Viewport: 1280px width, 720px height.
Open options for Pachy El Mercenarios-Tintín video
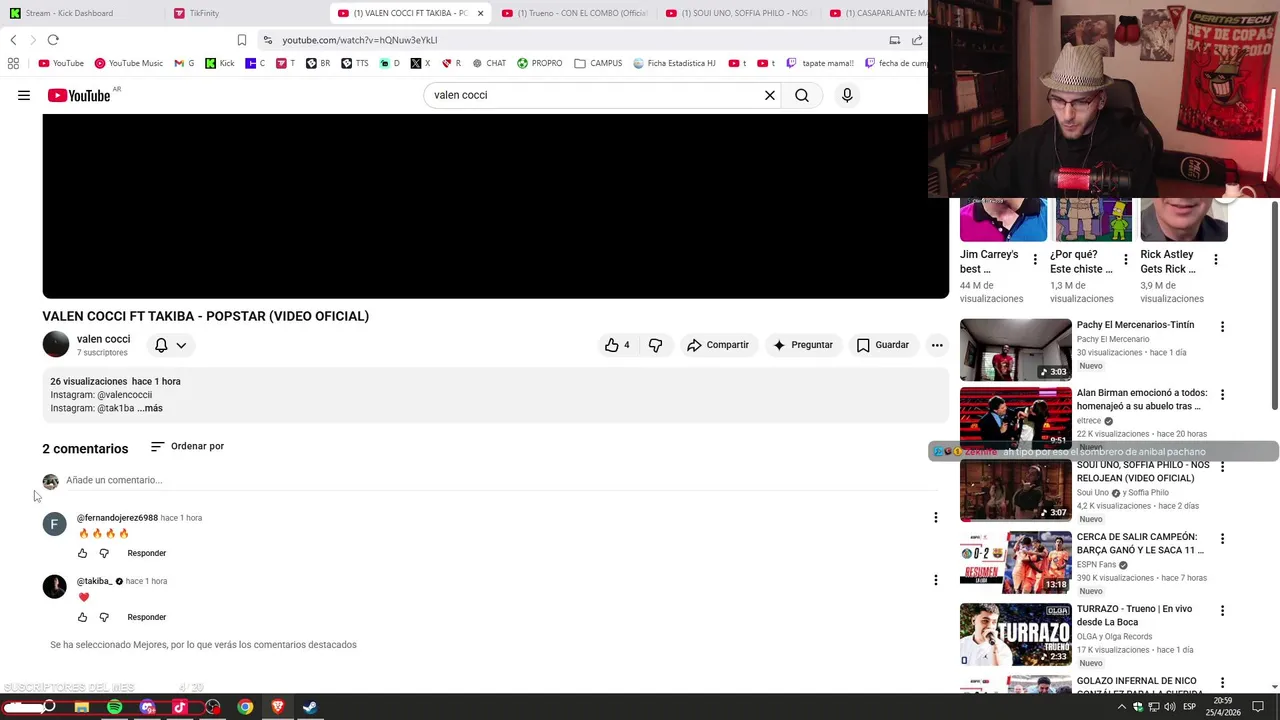click(1222, 327)
